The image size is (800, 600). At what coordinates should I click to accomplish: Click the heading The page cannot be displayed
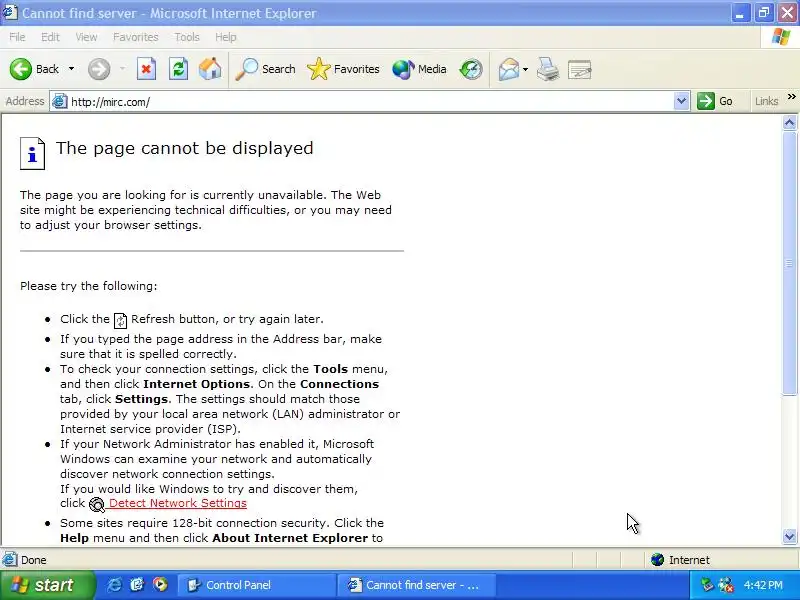point(184,148)
